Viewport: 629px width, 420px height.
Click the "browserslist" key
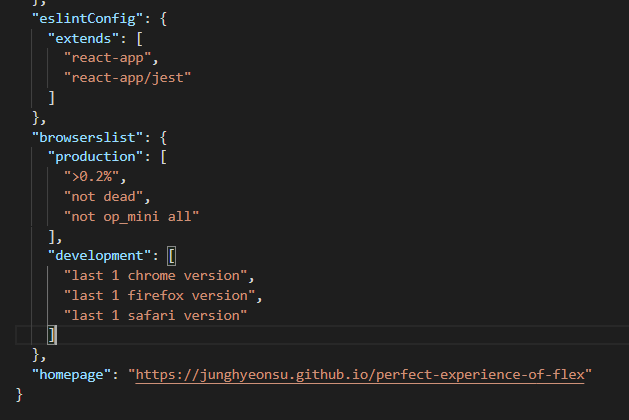(87, 138)
